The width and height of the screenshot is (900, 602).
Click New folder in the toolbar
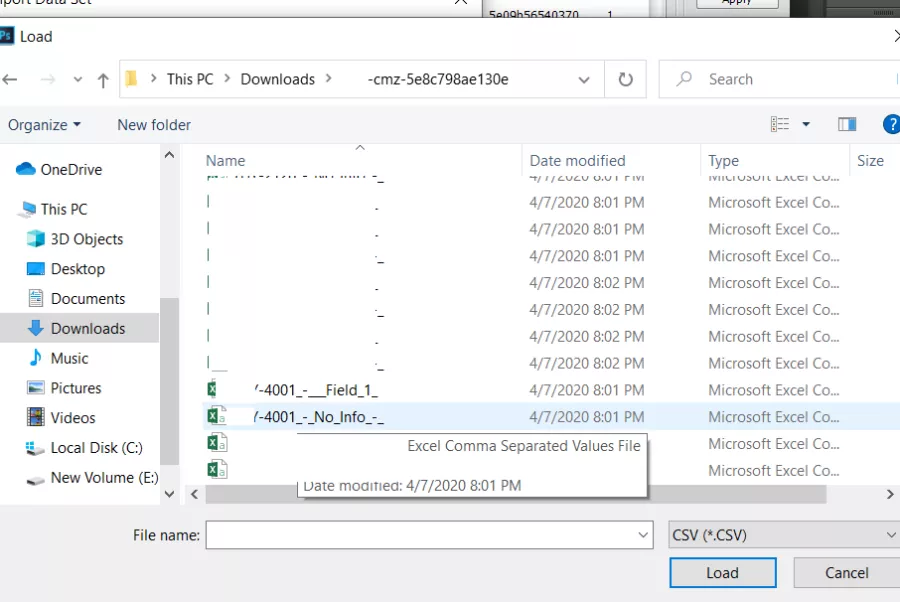tap(154, 125)
